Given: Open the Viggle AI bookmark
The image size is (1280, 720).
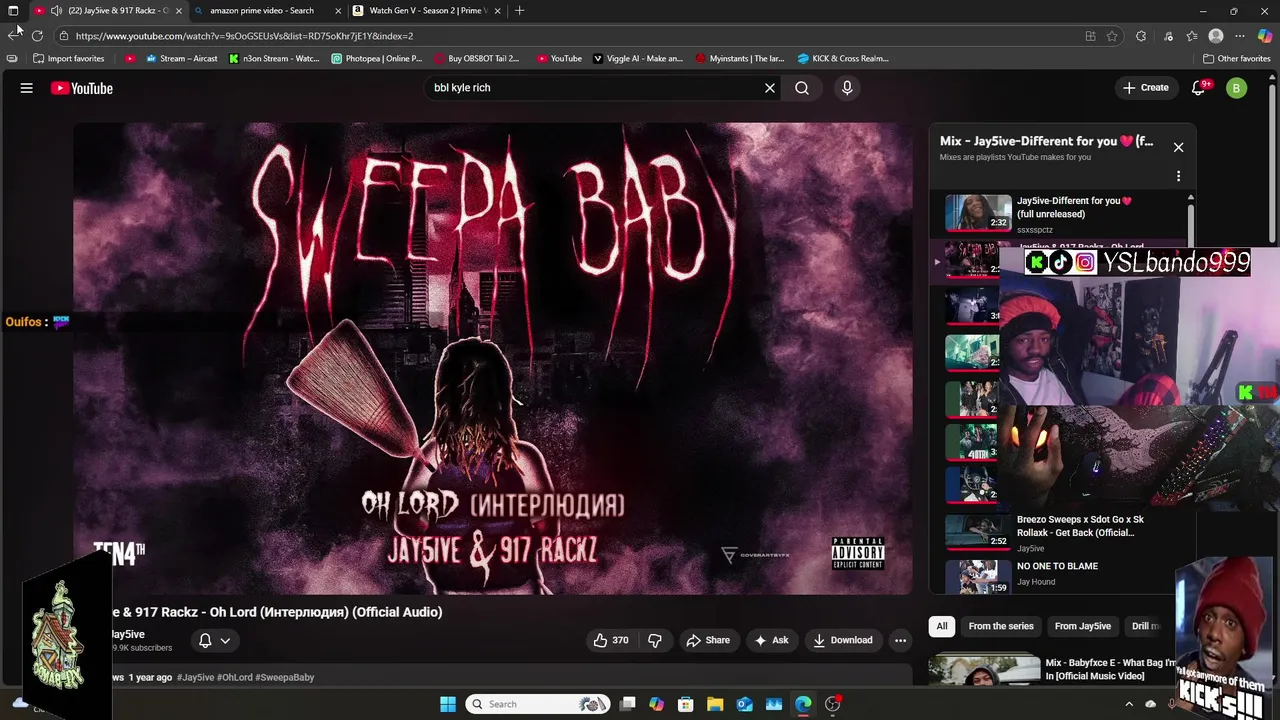Looking at the screenshot, I should pyautogui.click(x=638, y=59).
